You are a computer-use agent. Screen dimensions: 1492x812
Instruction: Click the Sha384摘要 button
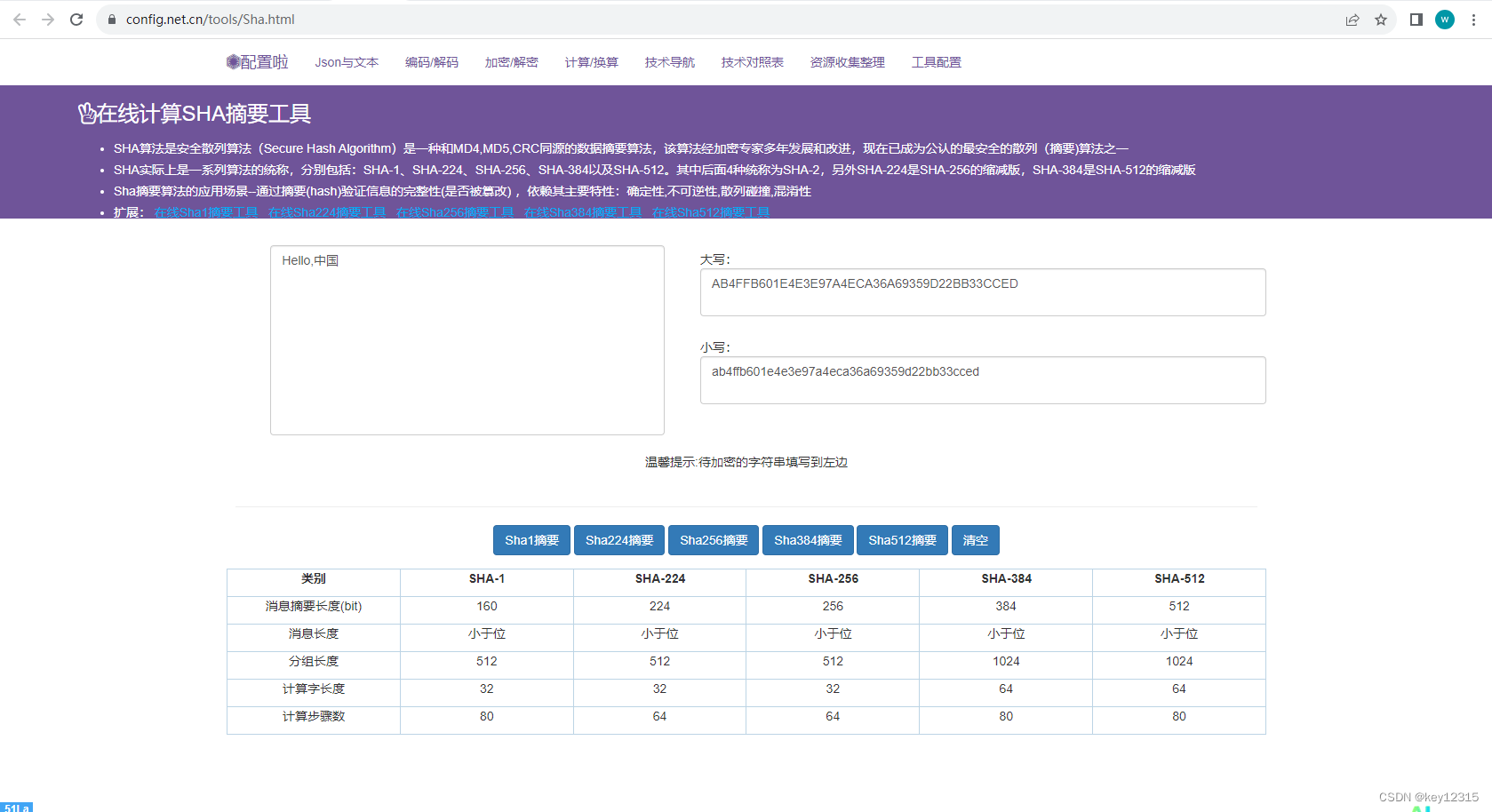(x=808, y=540)
